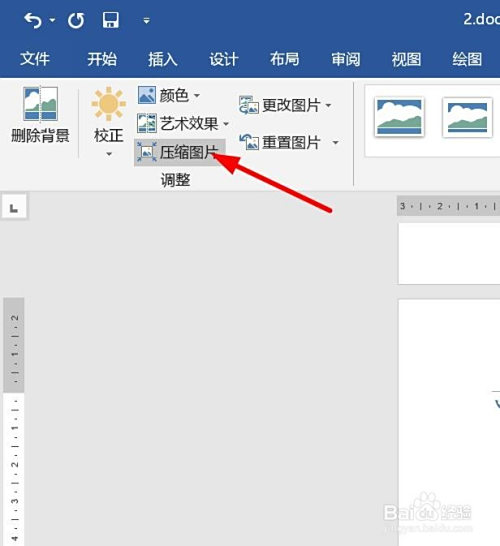500x546 pixels.
Task: Expand the 校正 dropdown arrow
Action: [x=109, y=154]
